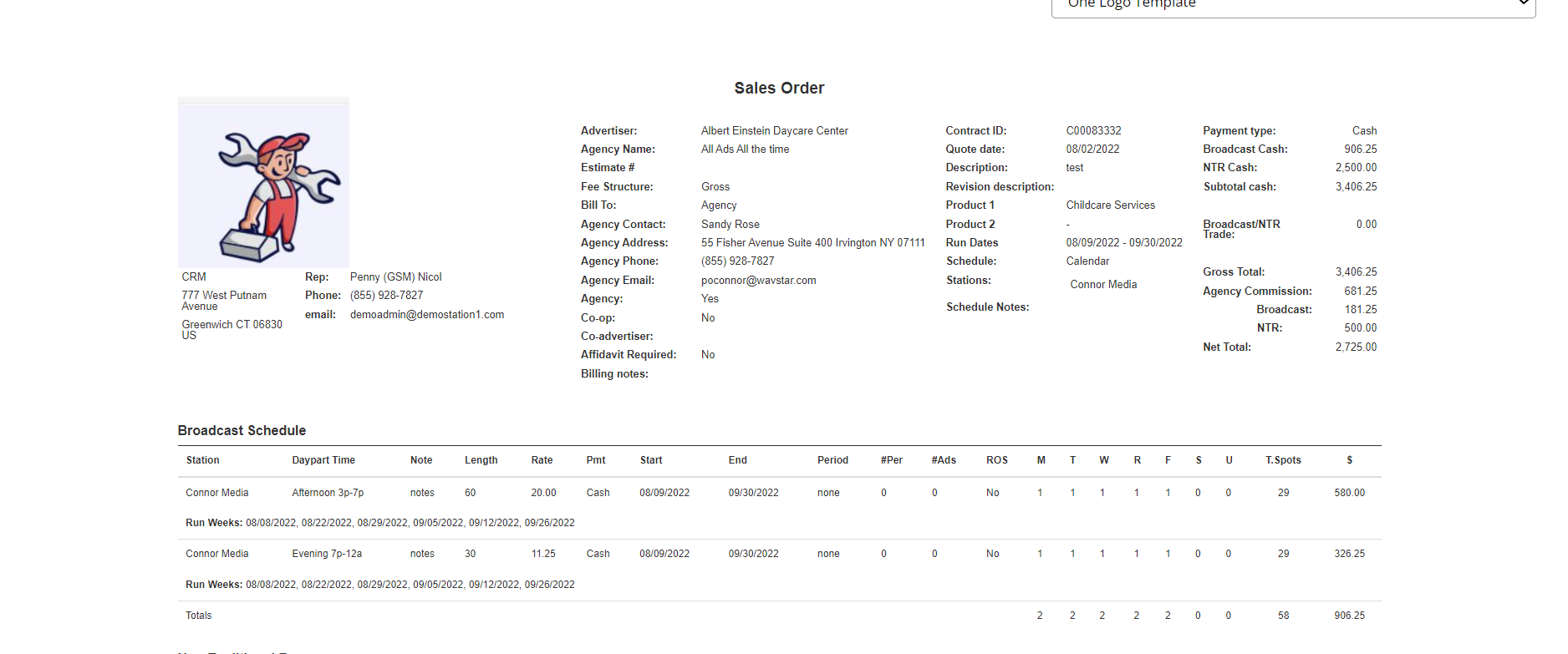Click total spots 58 in Totals row

tap(1283, 616)
